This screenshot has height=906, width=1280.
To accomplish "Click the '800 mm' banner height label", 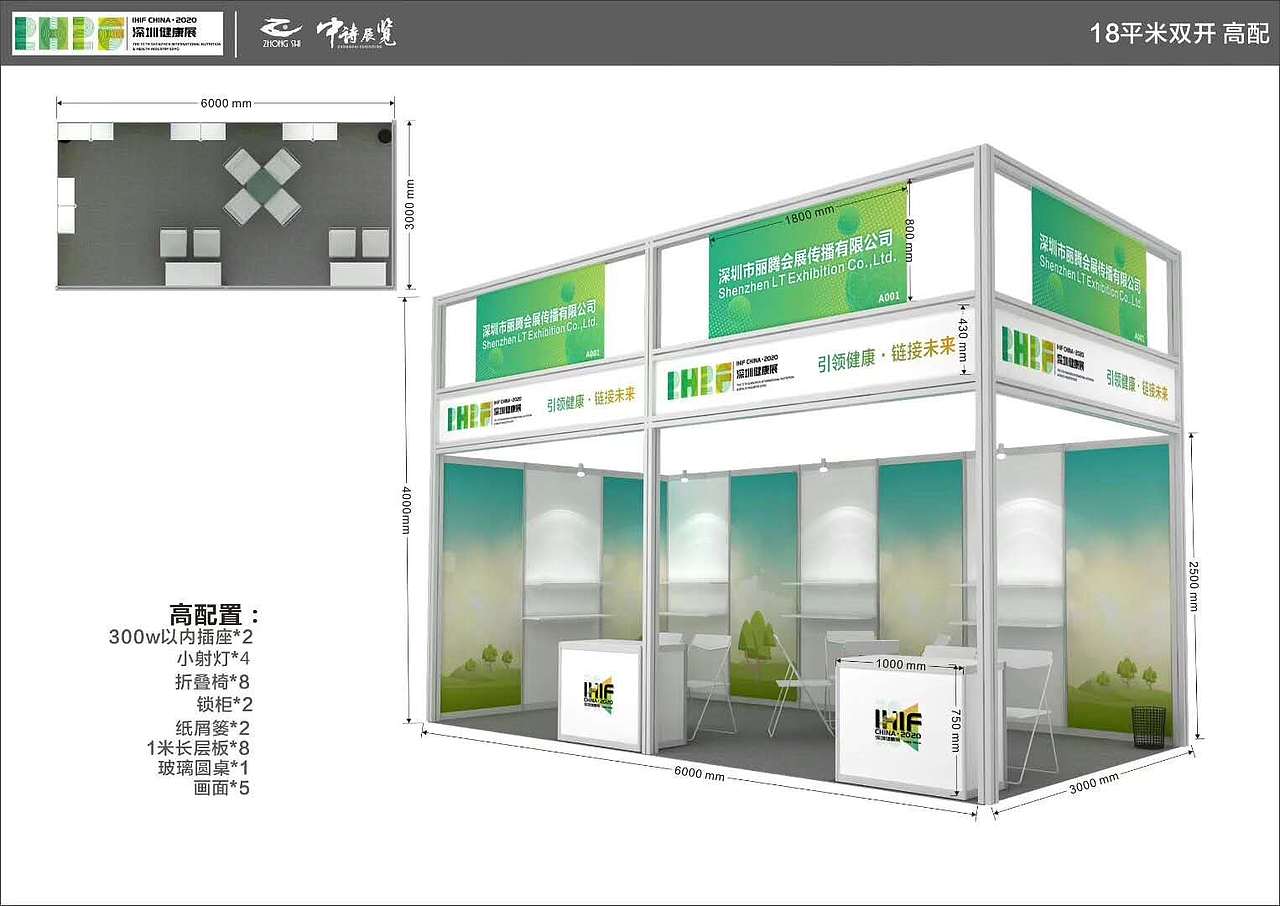I will pyautogui.click(x=910, y=241).
